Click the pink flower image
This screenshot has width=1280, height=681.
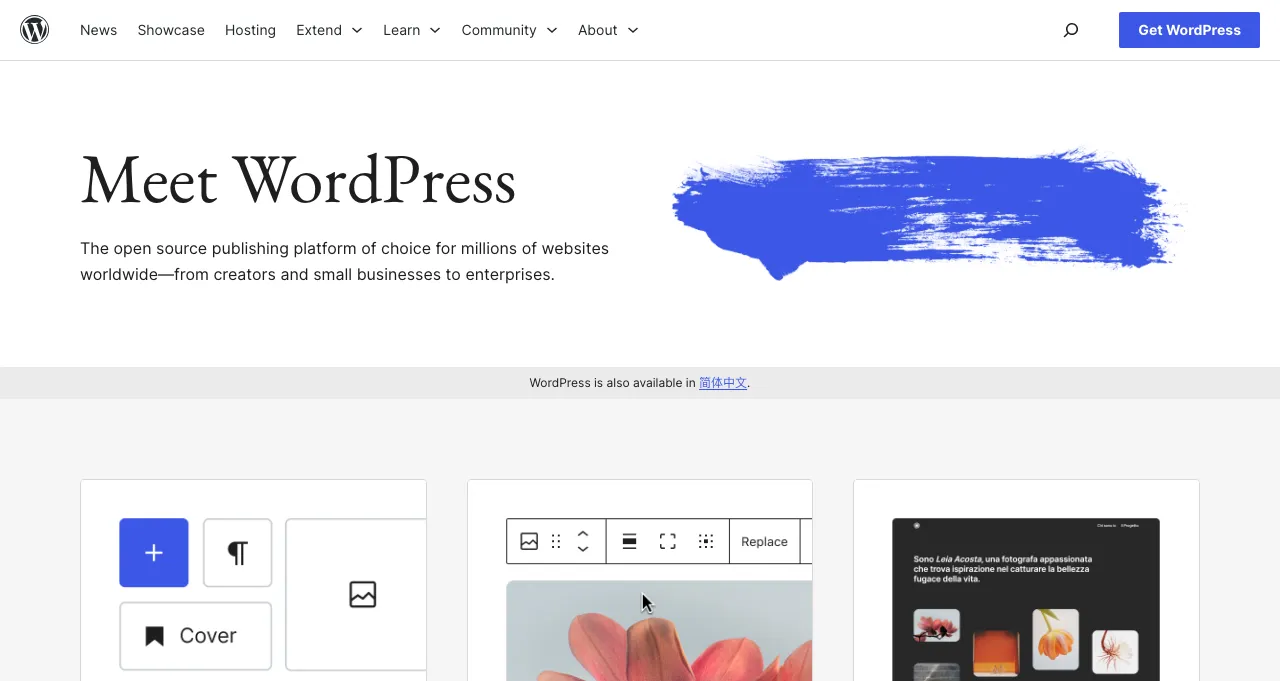660,631
